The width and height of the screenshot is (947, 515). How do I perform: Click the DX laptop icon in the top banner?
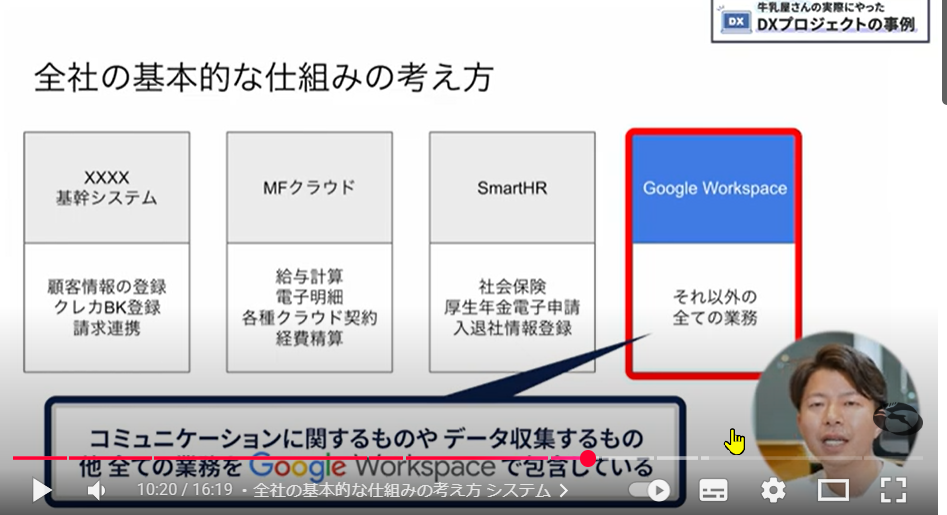pyautogui.click(x=736, y=22)
